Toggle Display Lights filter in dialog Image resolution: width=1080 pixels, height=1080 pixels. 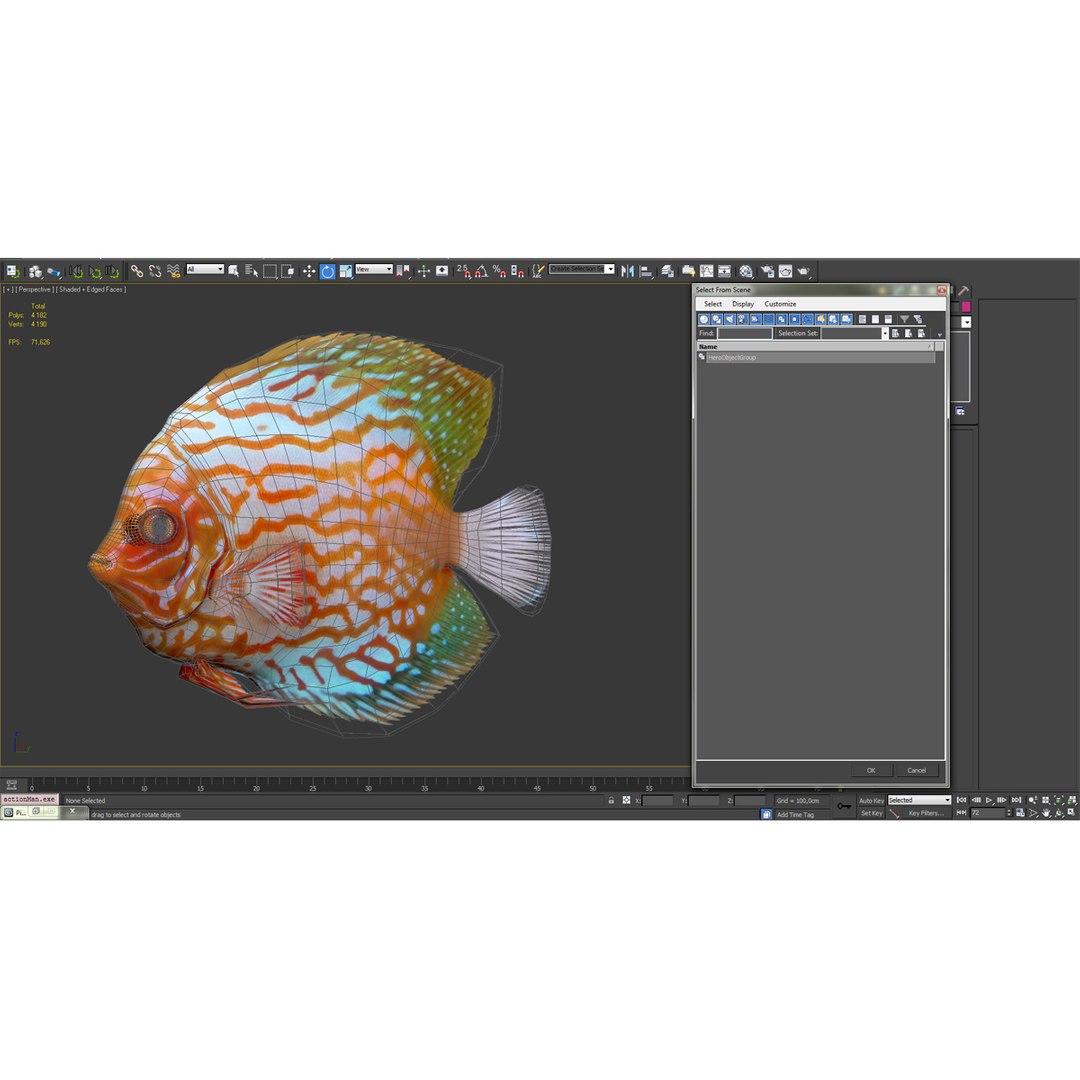coord(729,319)
